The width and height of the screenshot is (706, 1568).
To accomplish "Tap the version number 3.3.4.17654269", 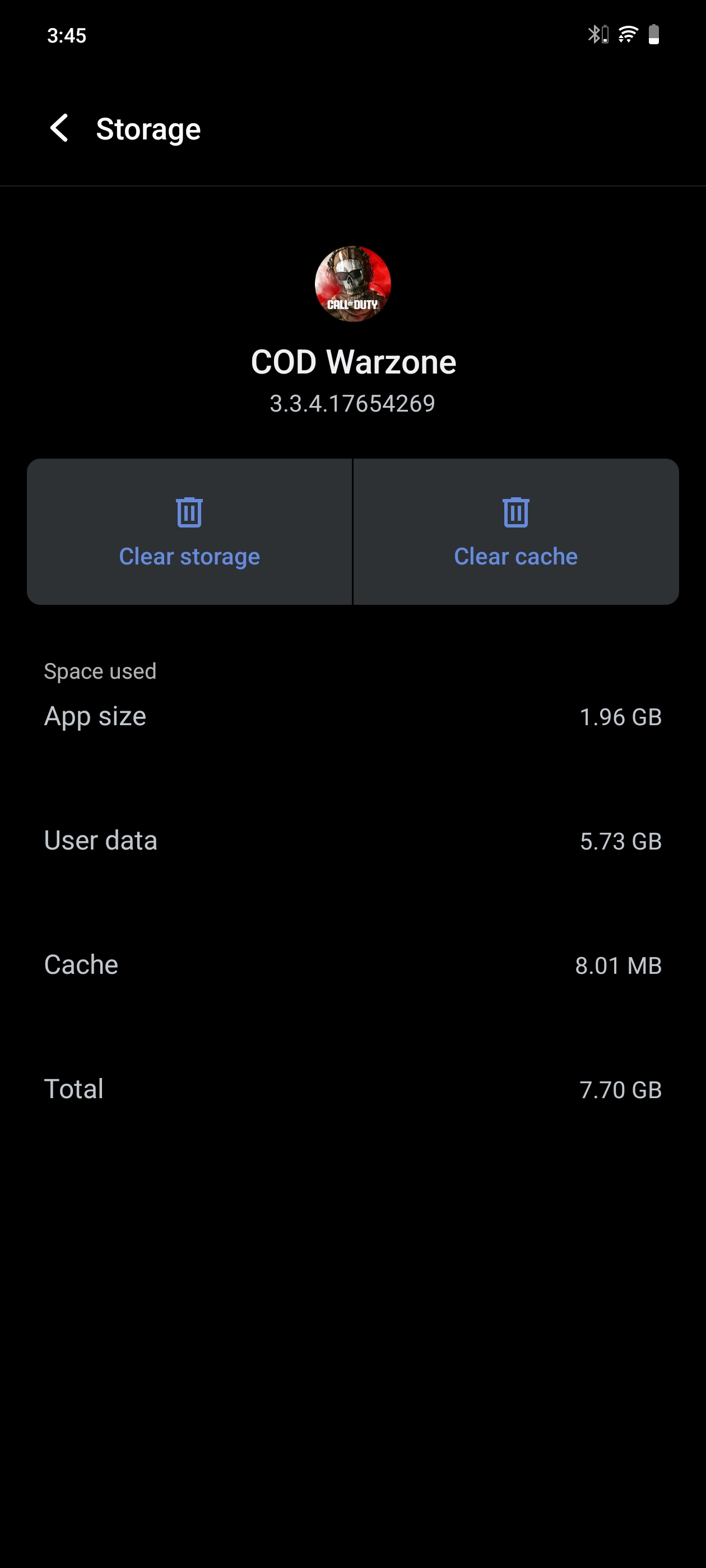I will point(352,404).
